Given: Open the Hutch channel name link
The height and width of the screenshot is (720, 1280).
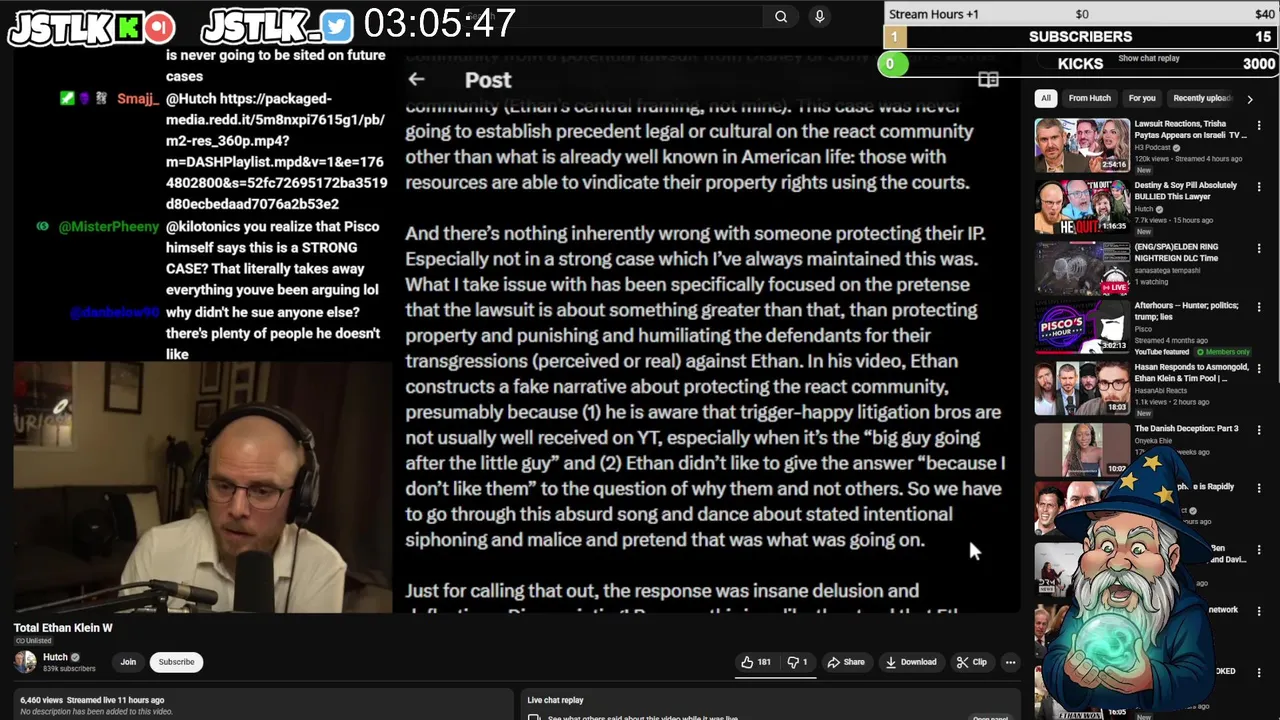Looking at the screenshot, I should tap(55, 657).
